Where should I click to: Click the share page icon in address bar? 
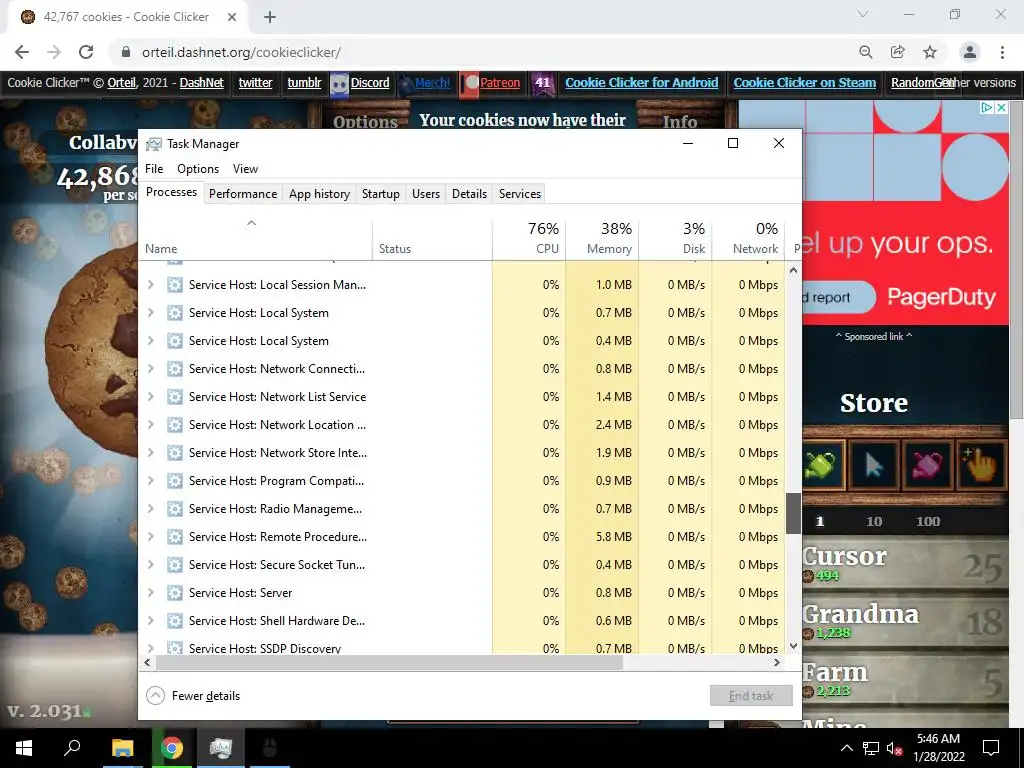pyautogui.click(x=898, y=52)
